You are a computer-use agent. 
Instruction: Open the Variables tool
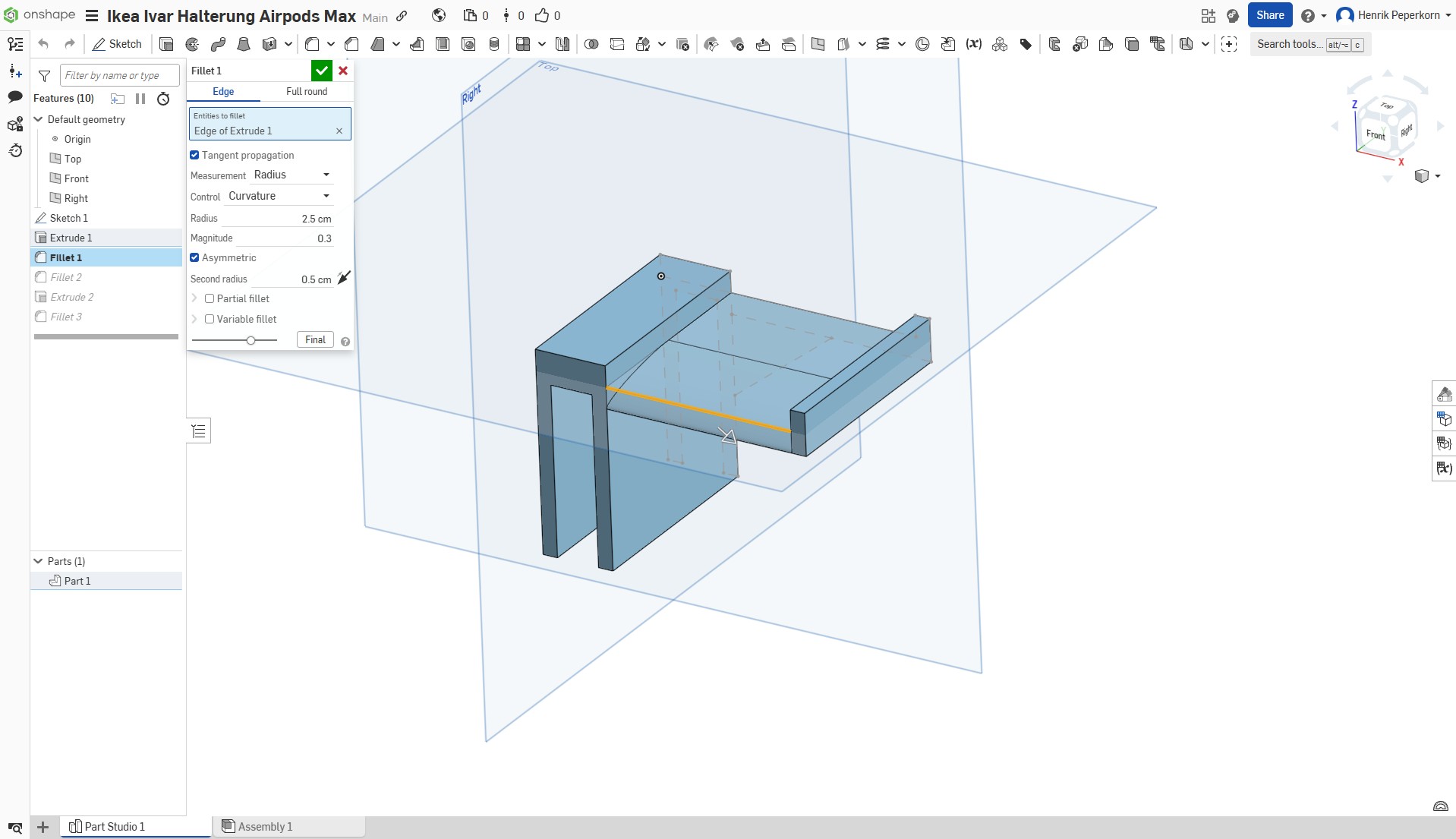tap(974, 44)
